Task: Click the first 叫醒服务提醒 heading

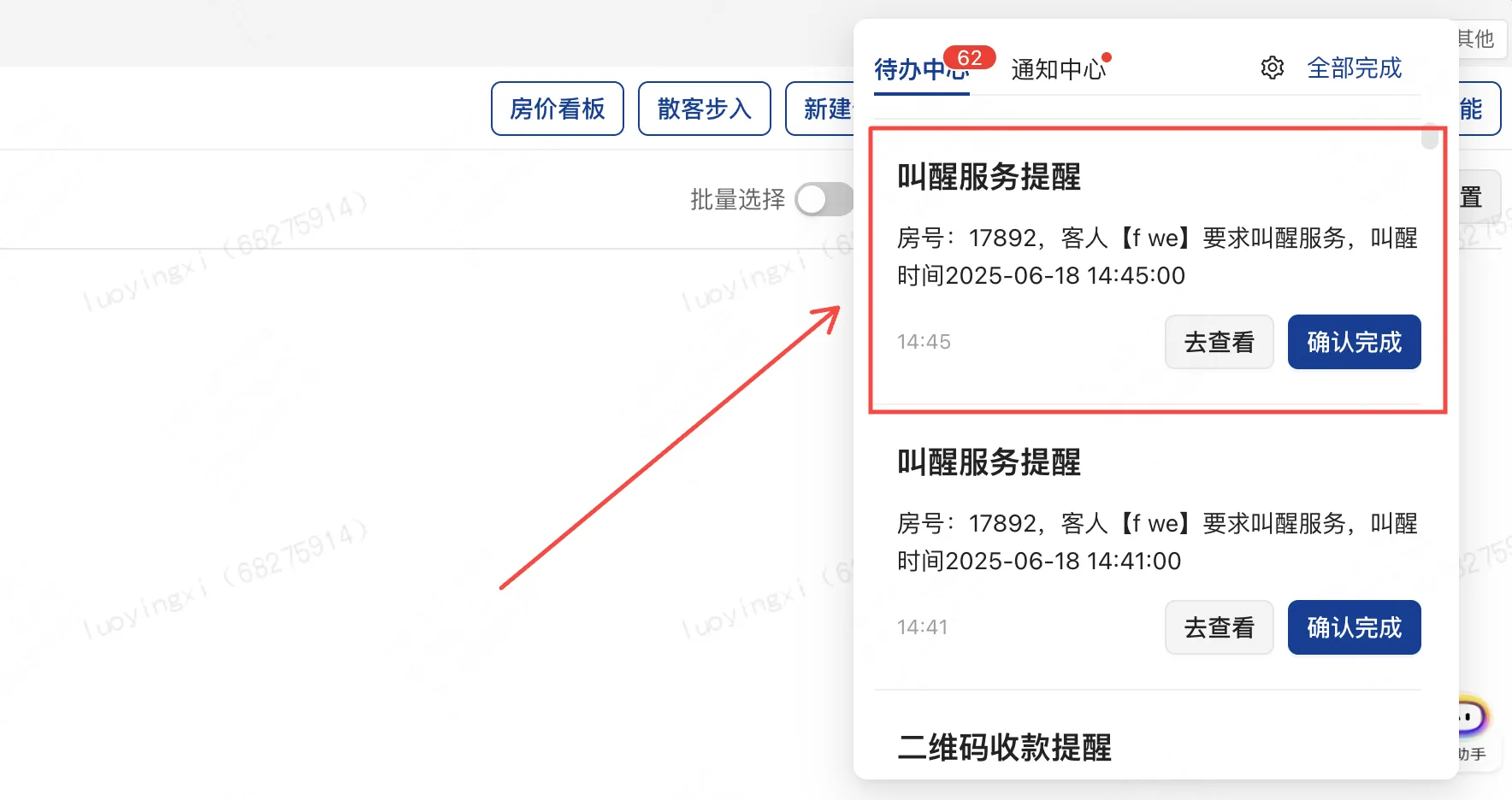Action: tap(989, 177)
